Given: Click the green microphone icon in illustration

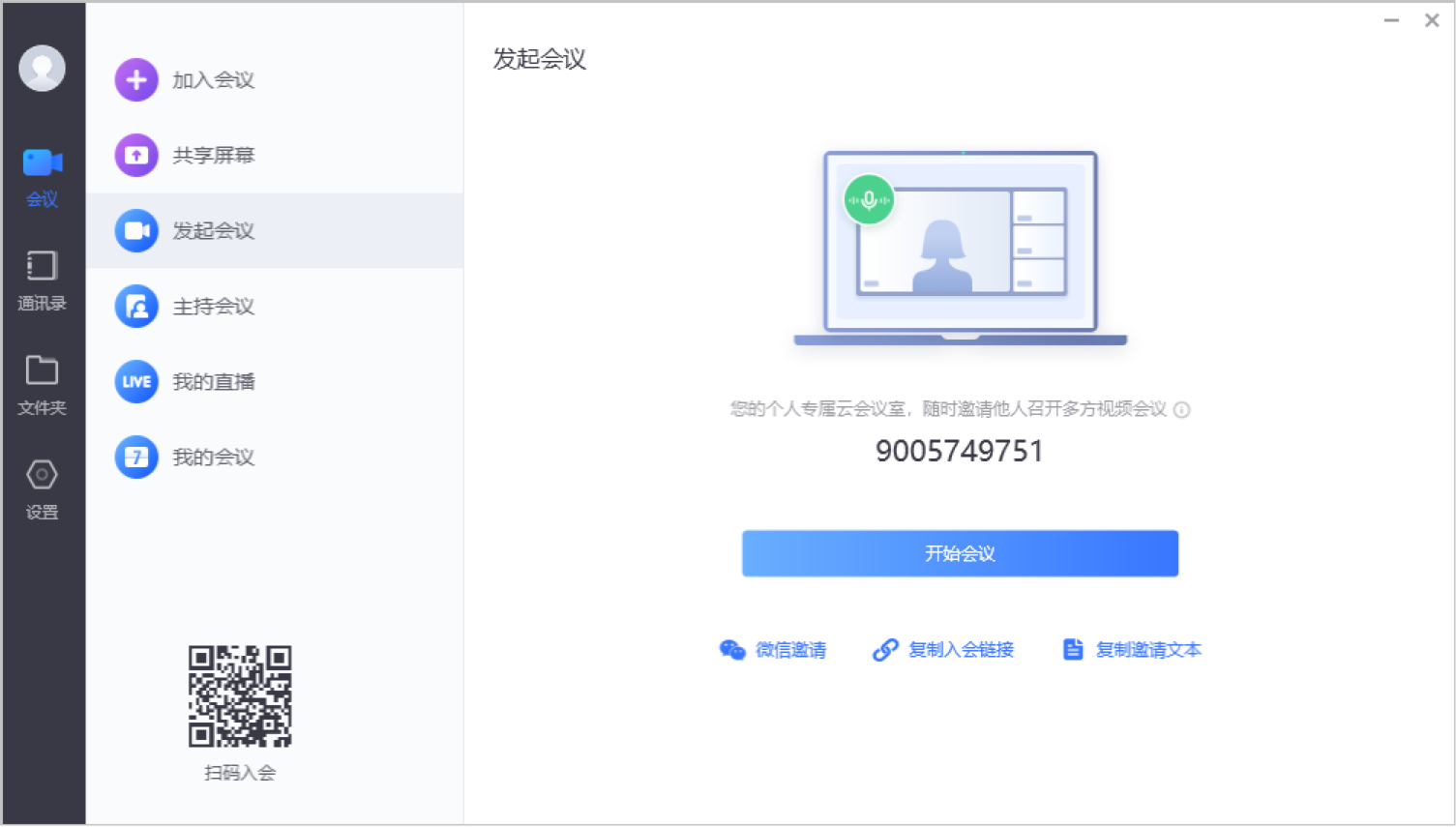Looking at the screenshot, I should point(869,200).
